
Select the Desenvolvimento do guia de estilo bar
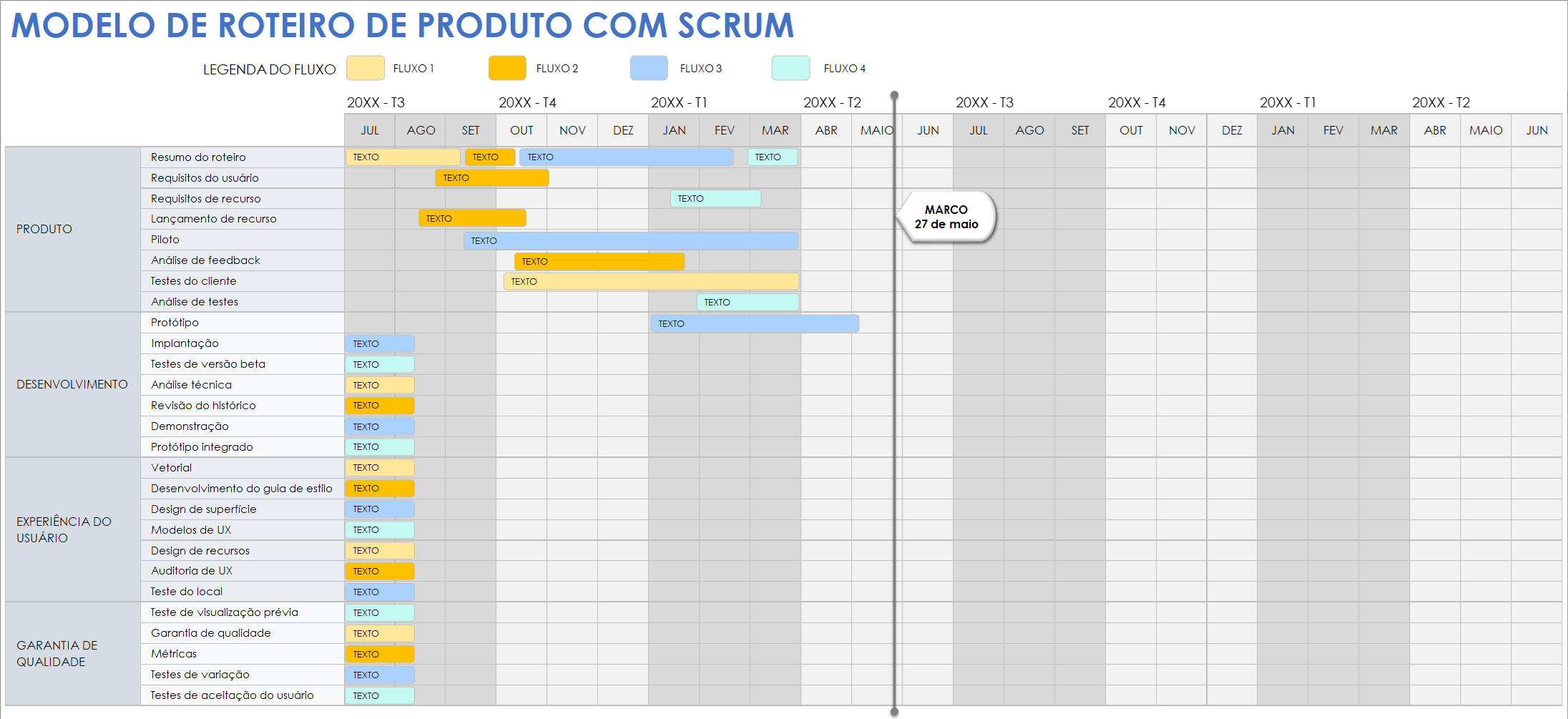pyautogui.click(x=380, y=488)
